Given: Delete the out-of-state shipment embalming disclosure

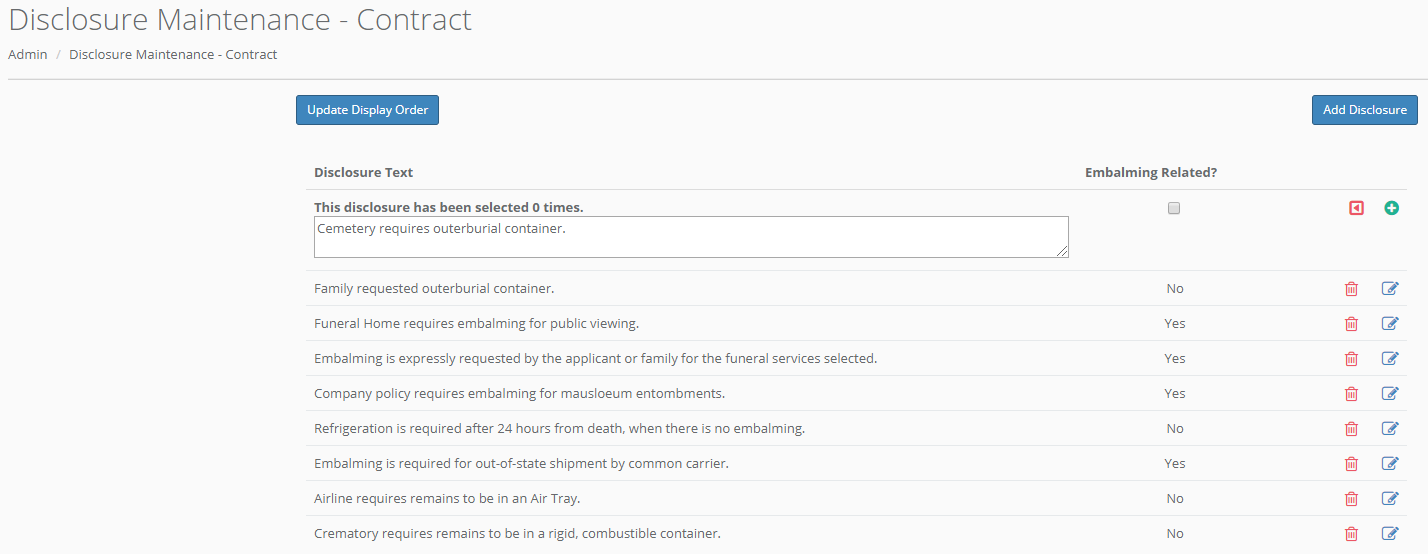Looking at the screenshot, I should point(1351,464).
